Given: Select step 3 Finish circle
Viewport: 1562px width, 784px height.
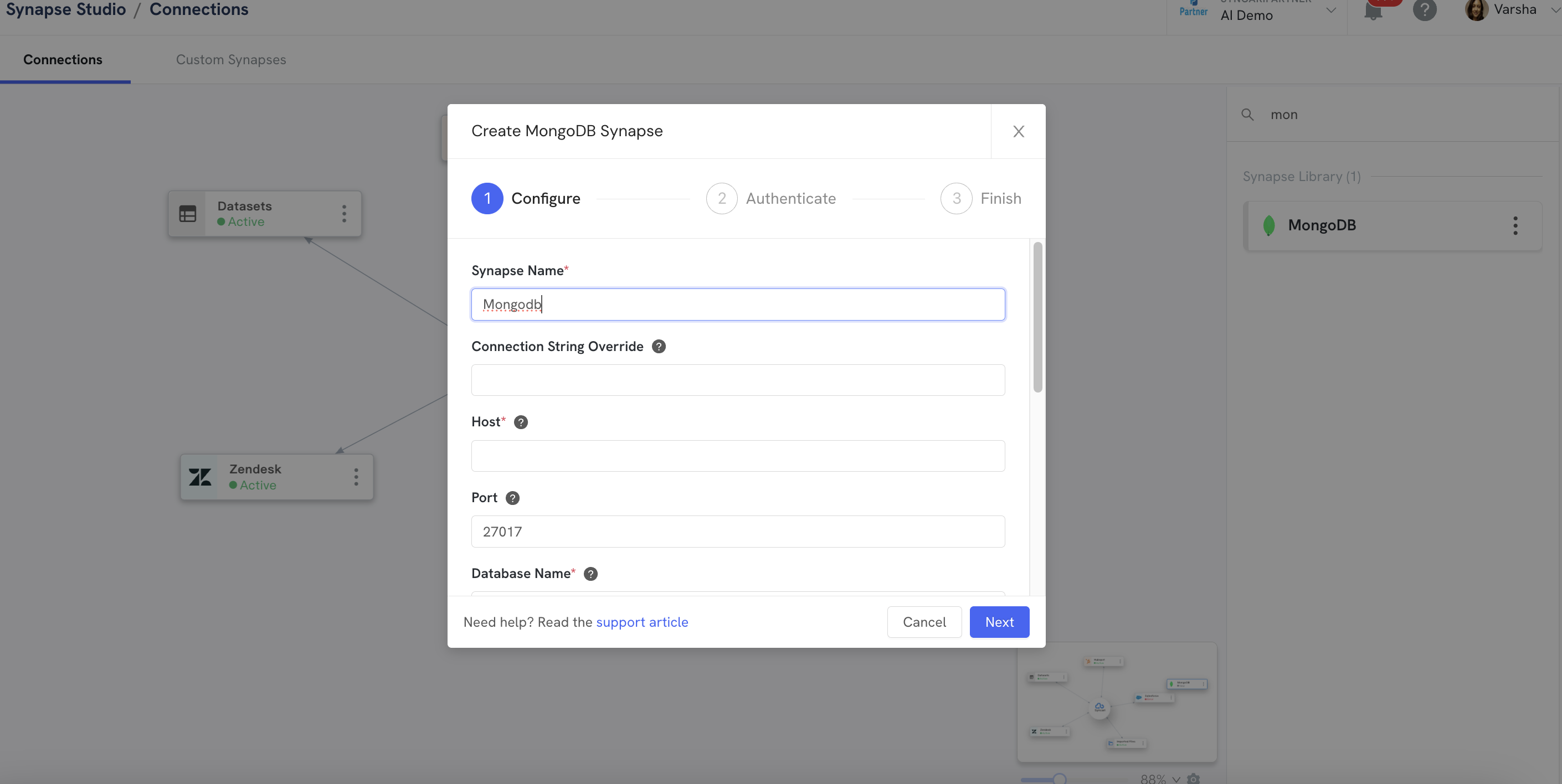Looking at the screenshot, I should coord(956,198).
